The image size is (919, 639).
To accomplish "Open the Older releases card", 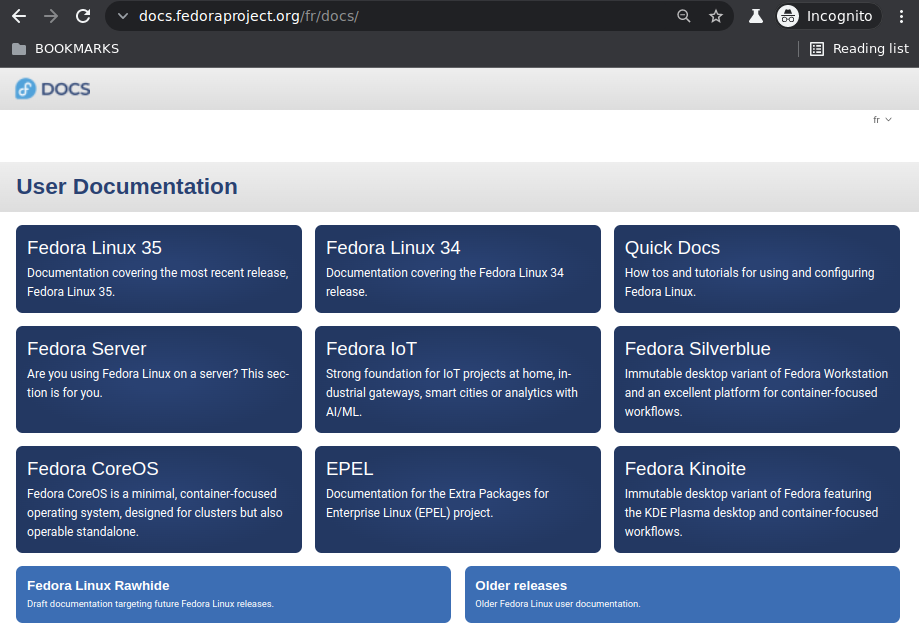I will (x=682, y=594).
